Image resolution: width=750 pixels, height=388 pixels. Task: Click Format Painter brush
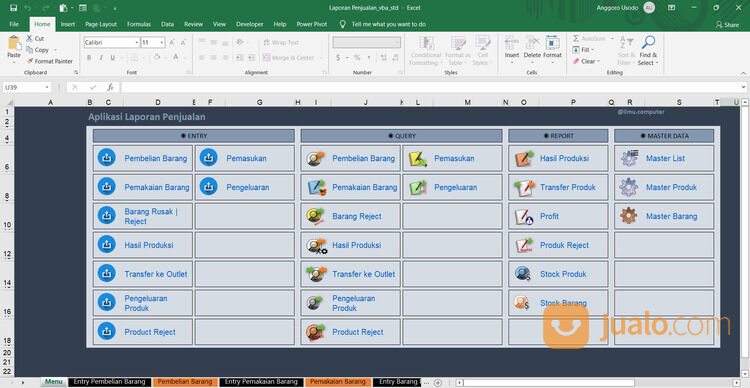coord(50,61)
